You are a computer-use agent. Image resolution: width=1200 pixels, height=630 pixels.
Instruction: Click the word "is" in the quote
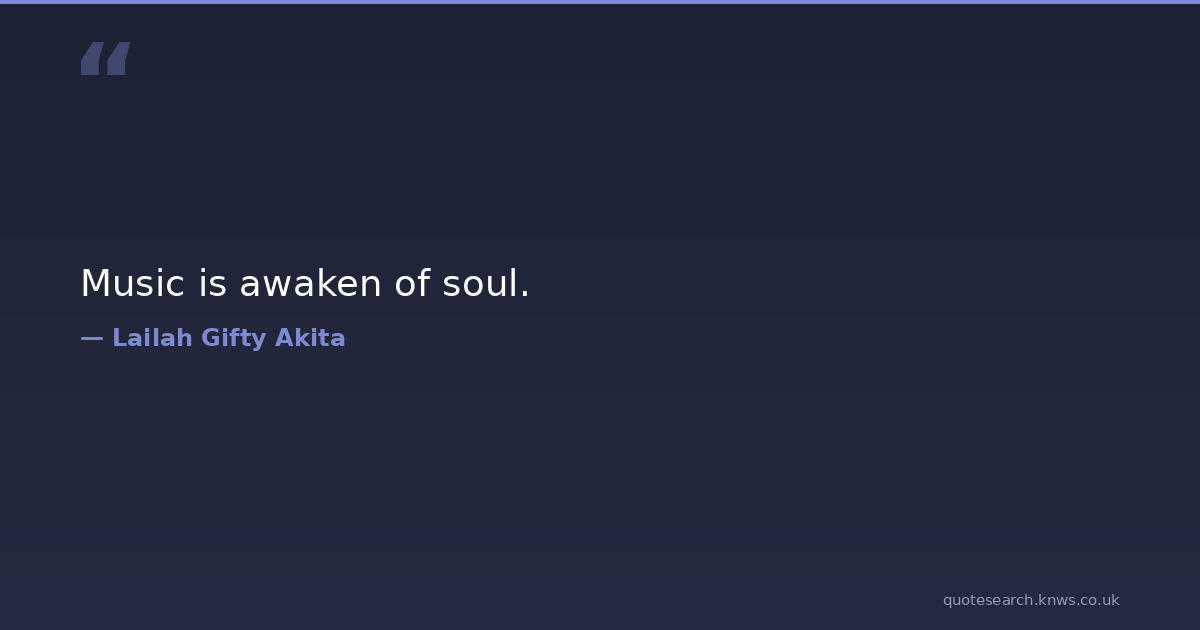pos(213,284)
